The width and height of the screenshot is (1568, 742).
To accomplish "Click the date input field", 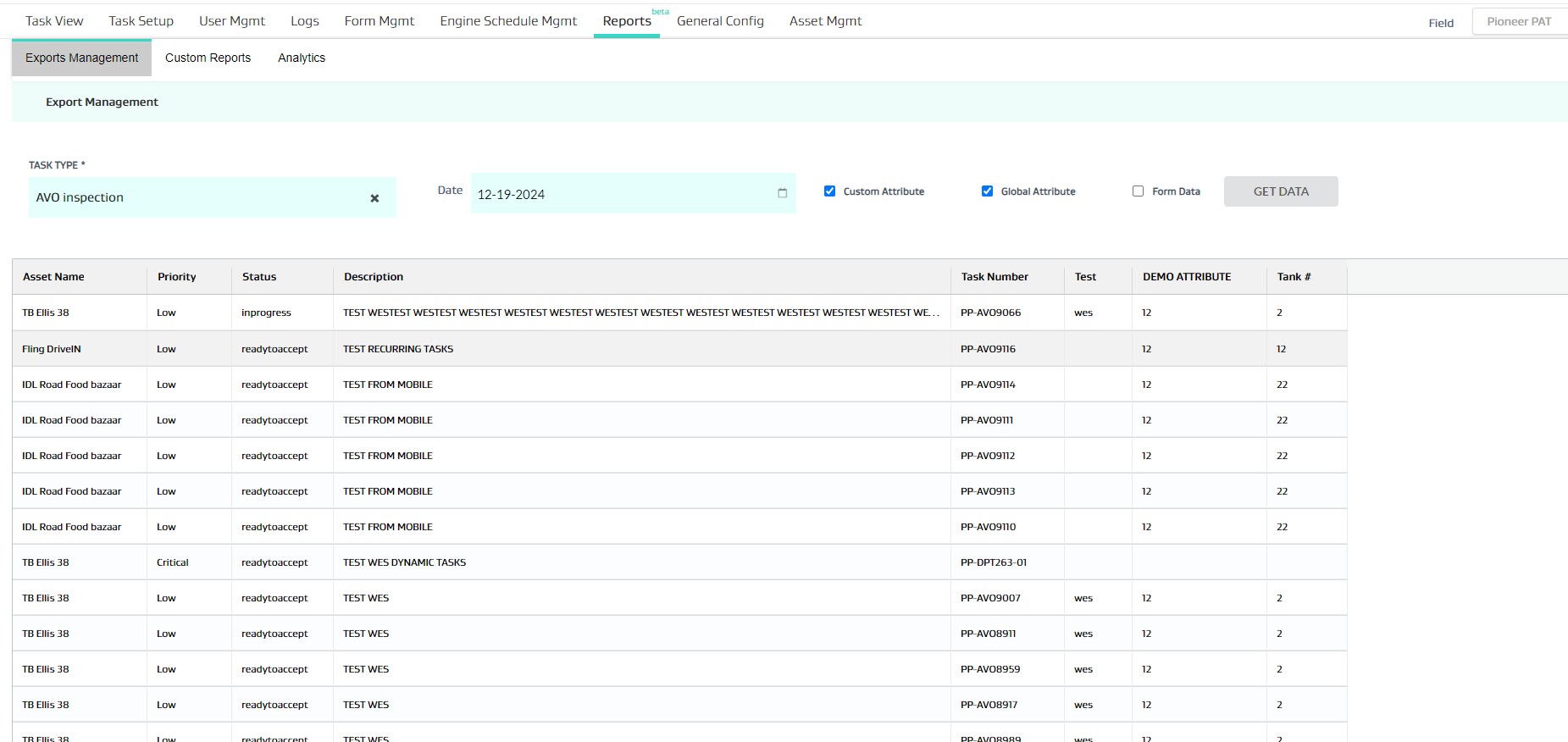I will (x=623, y=194).
